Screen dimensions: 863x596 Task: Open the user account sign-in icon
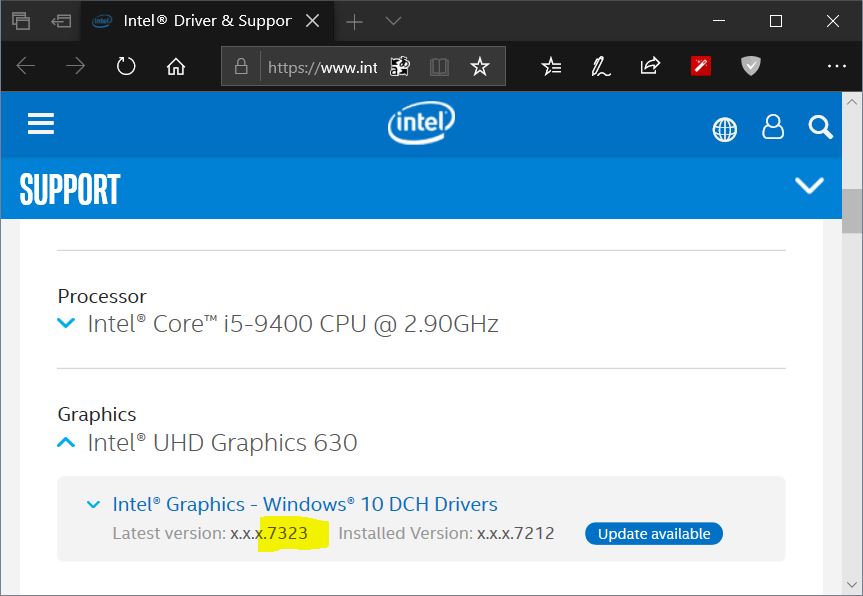[x=773, y=127]
